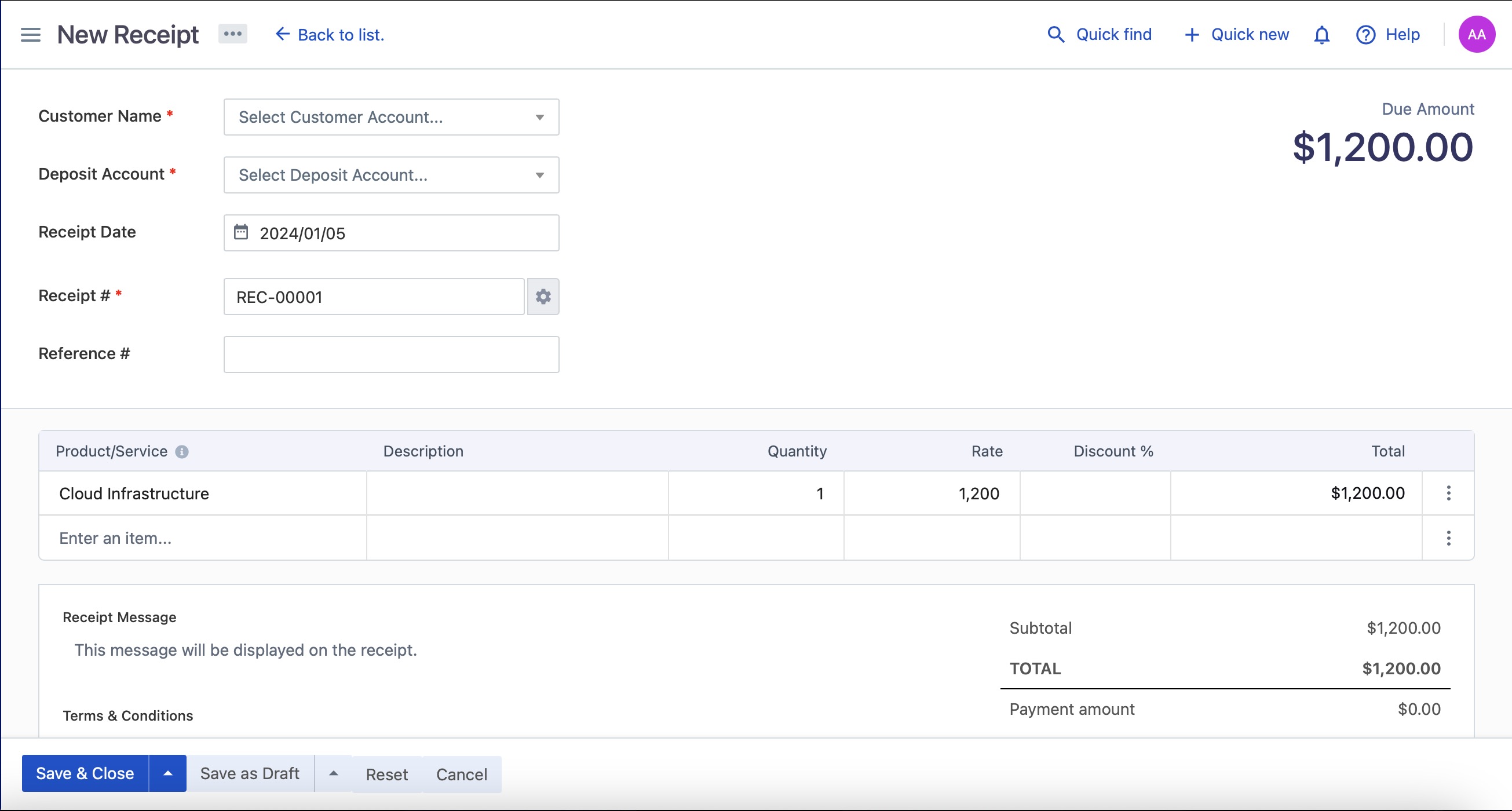The height and width of the screenshot is (811, 1512).
Task: View Product/Service info tooltip icon
Action: coord(182,451)
